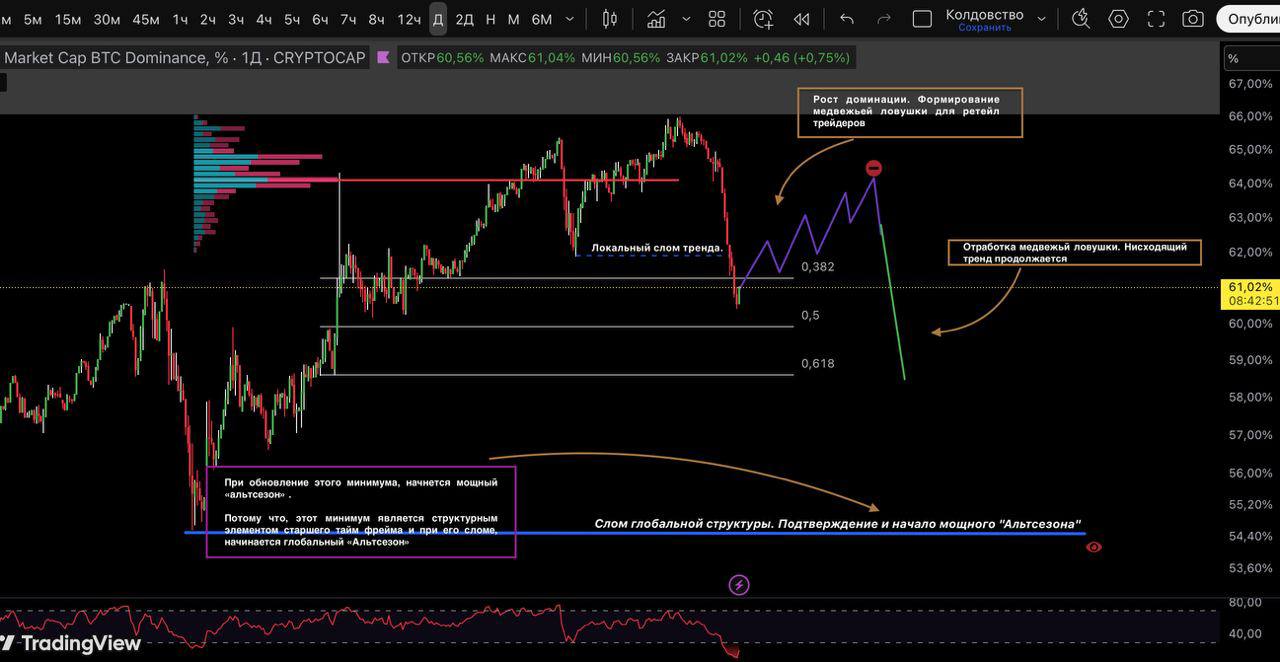Toggle the red eye icon on the blue line
Viewport: 1280px width, 662px height.
(1094, 547)
